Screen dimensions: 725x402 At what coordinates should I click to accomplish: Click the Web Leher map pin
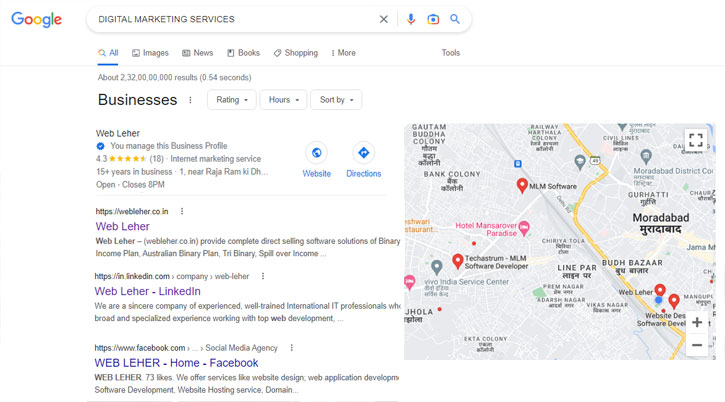(x=660, y=290)
